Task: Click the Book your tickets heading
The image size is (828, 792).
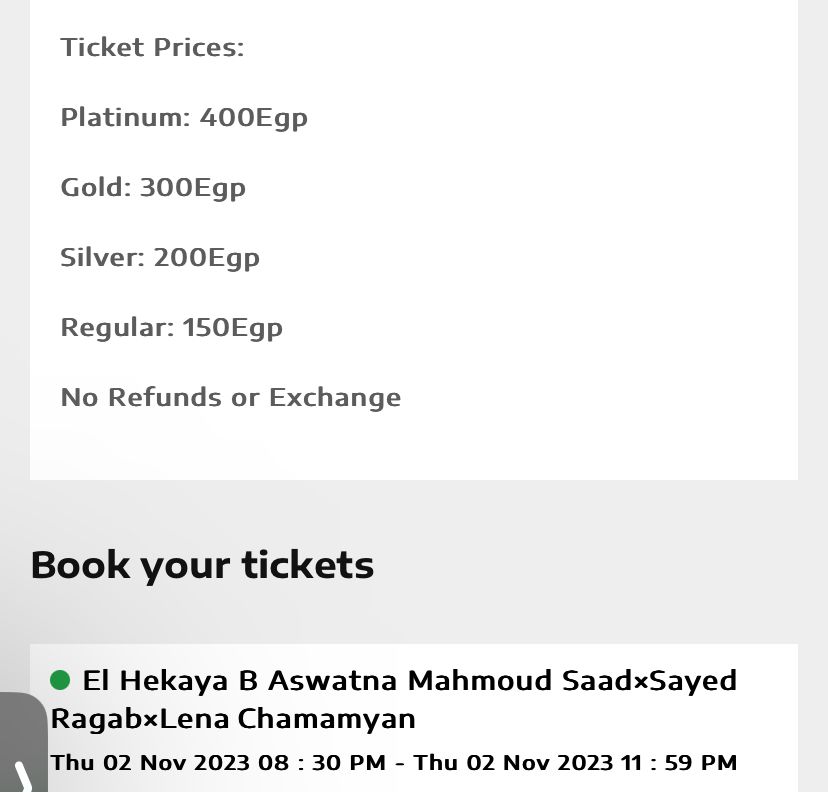Action: point(202,565)
